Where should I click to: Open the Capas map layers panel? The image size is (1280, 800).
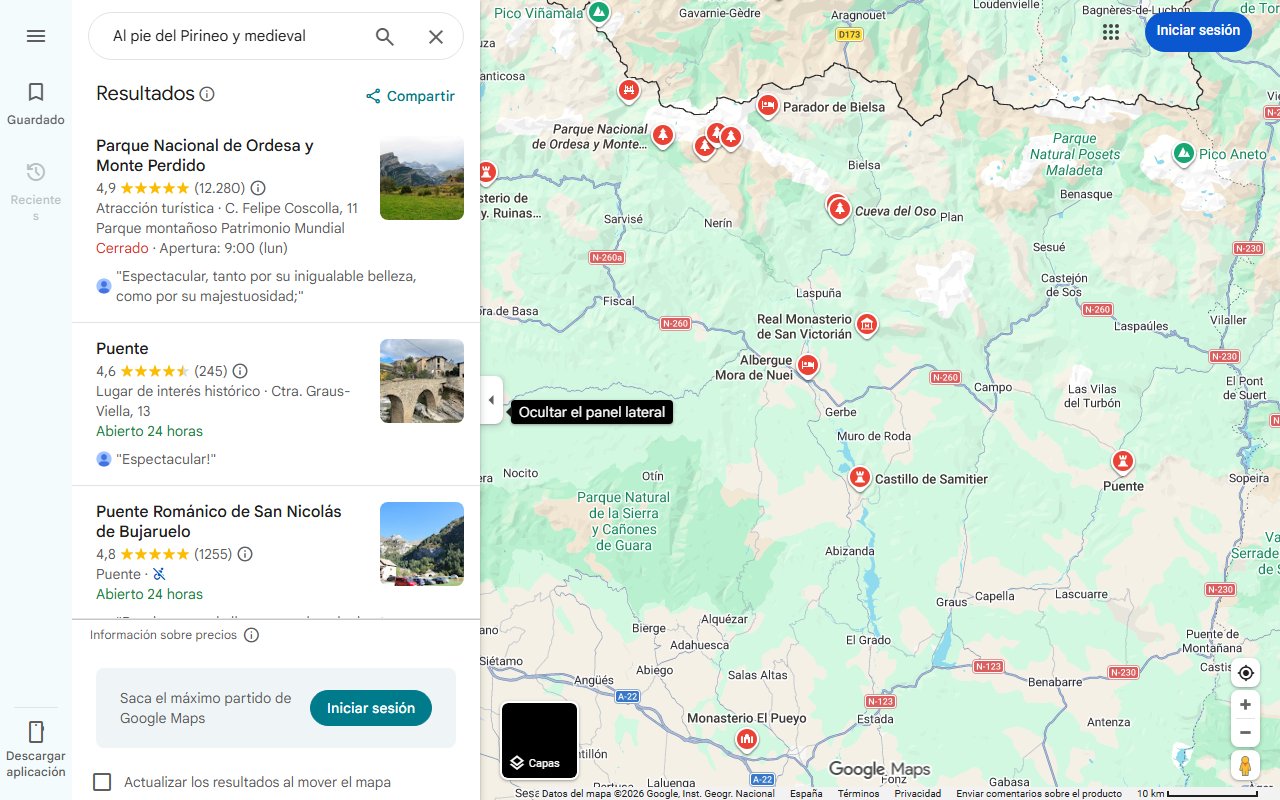(x=539, y=740)
